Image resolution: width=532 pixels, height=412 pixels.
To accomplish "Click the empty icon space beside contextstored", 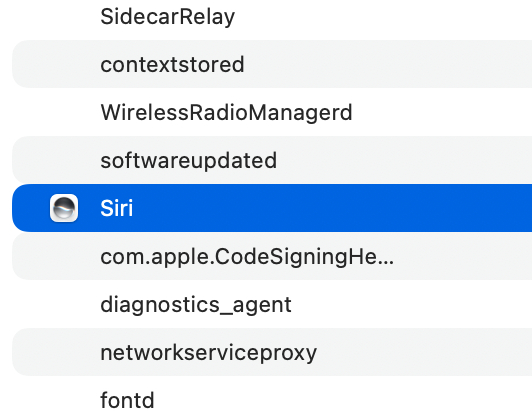I will (64, 64).
